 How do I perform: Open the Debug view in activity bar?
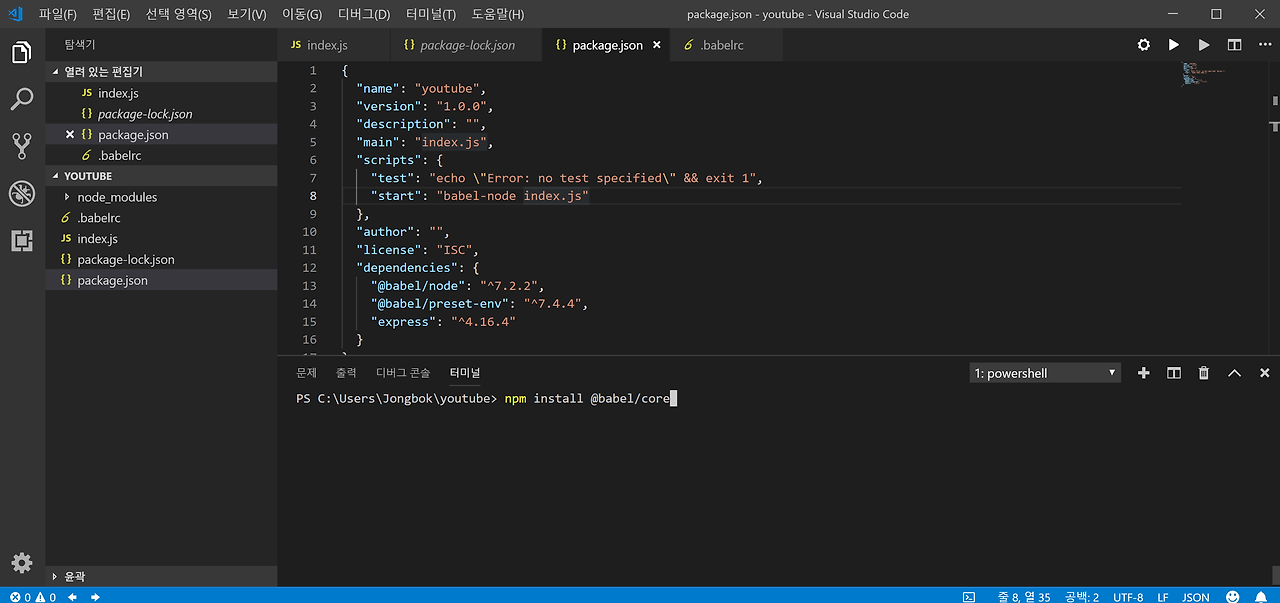tap(22, 193)
